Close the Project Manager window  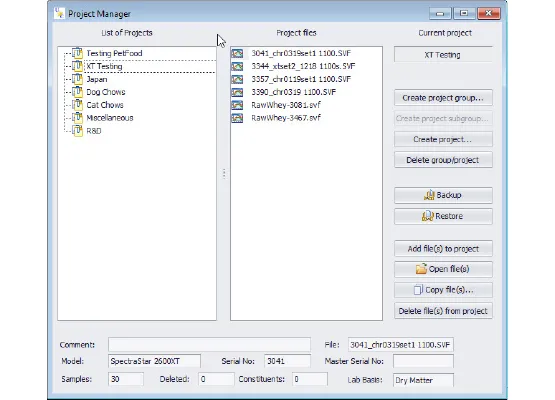pyautogui.click(x=488, y=13)
